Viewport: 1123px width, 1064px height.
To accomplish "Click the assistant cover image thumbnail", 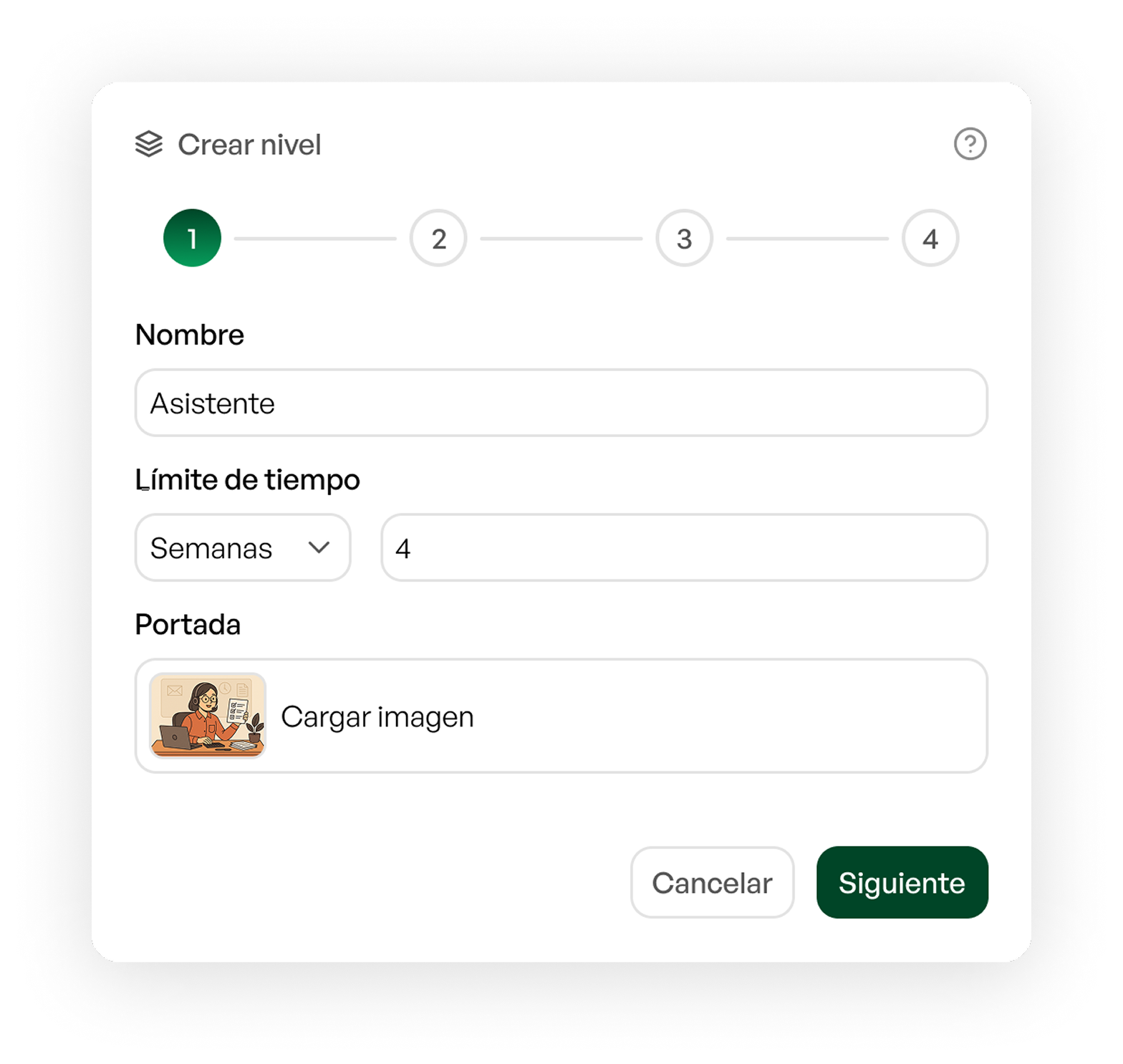I will click(208, 715).
